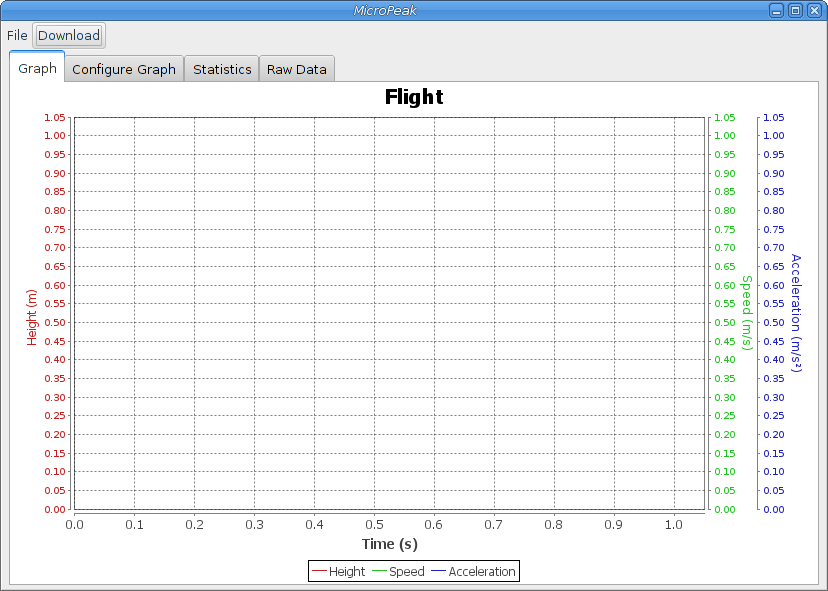Show the Raw Data tab
The image size is (828, 591).
(297, 69)
